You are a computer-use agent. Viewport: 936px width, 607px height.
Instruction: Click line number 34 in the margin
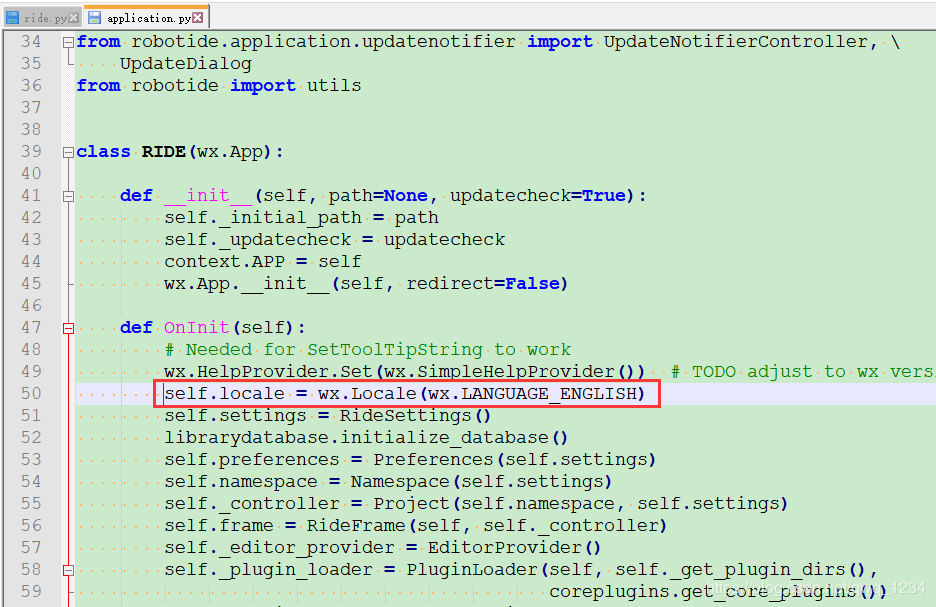(31, 42)
